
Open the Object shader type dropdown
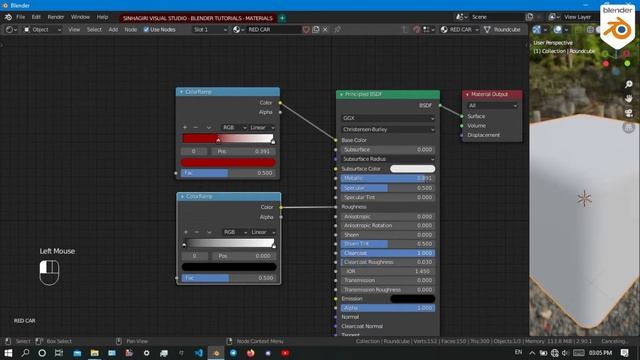pyautogui.click(x=42, y=29)
